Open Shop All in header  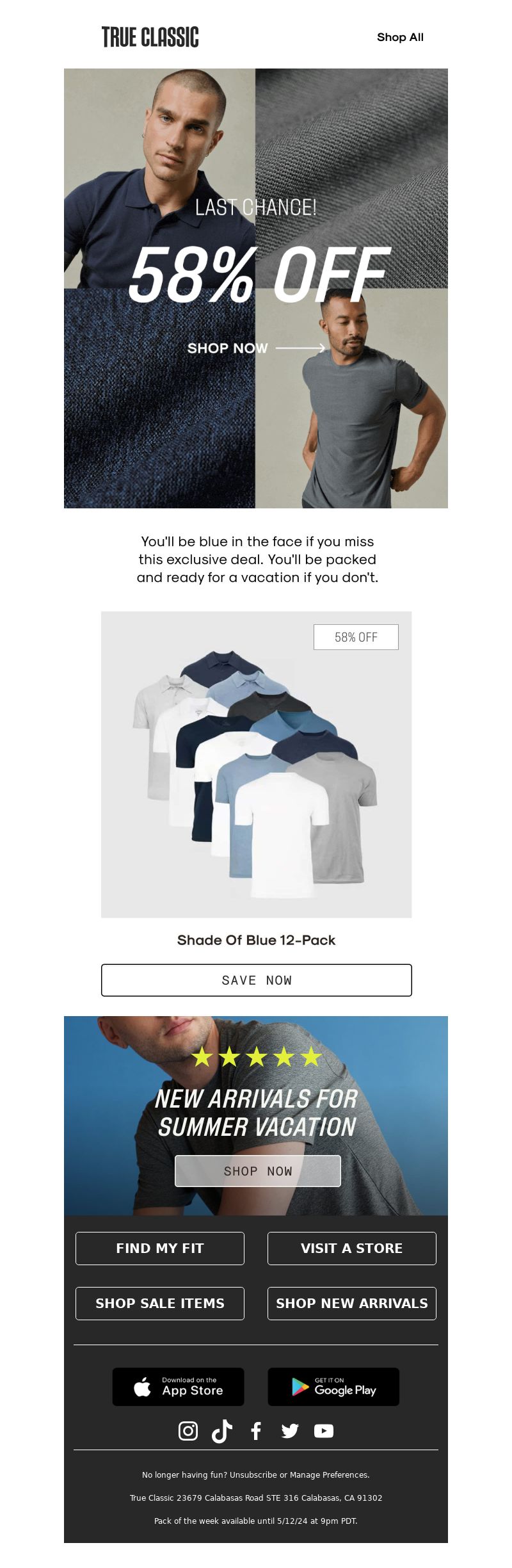pos(400,37)
